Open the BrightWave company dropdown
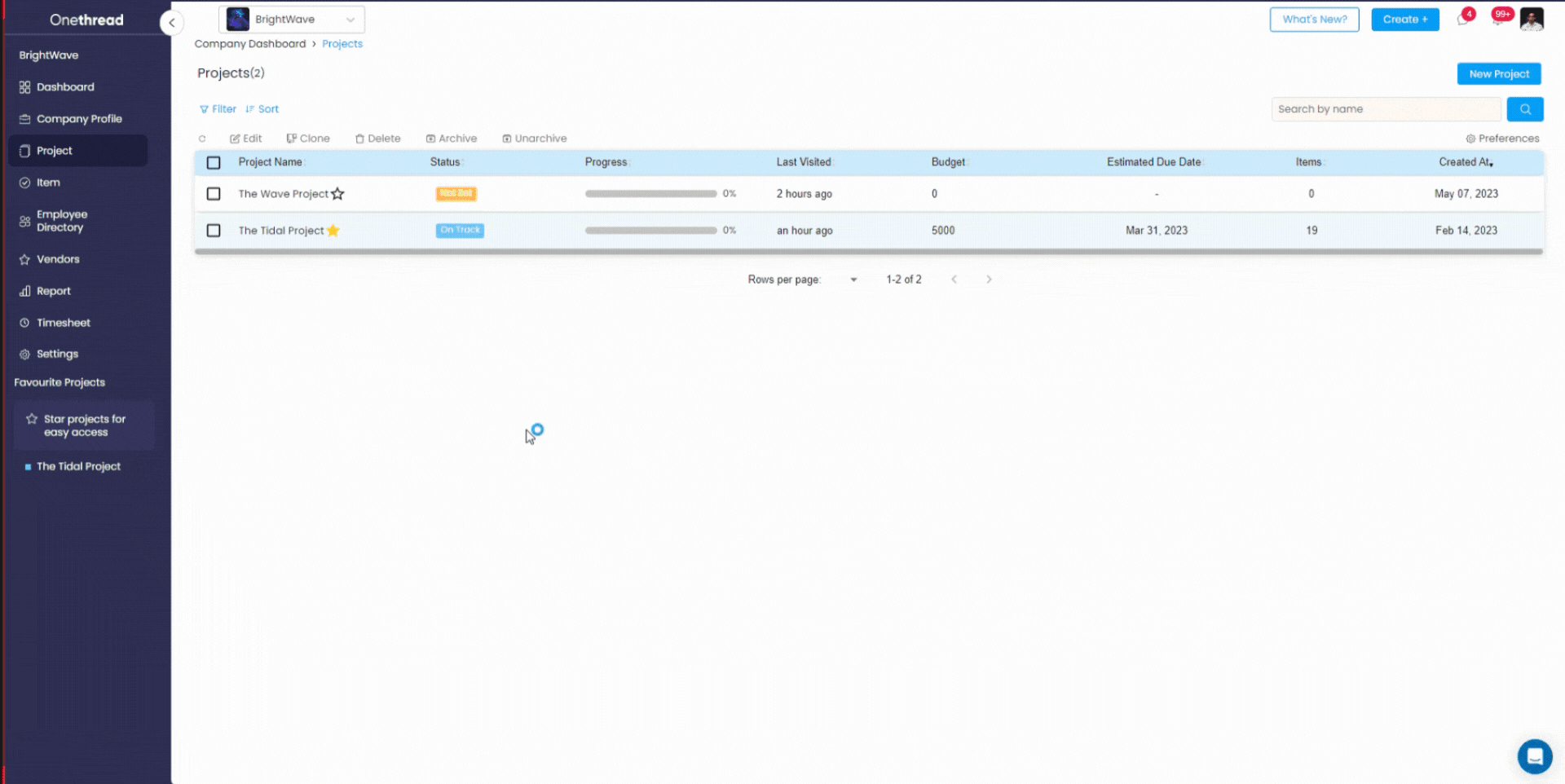 [292, 20]
